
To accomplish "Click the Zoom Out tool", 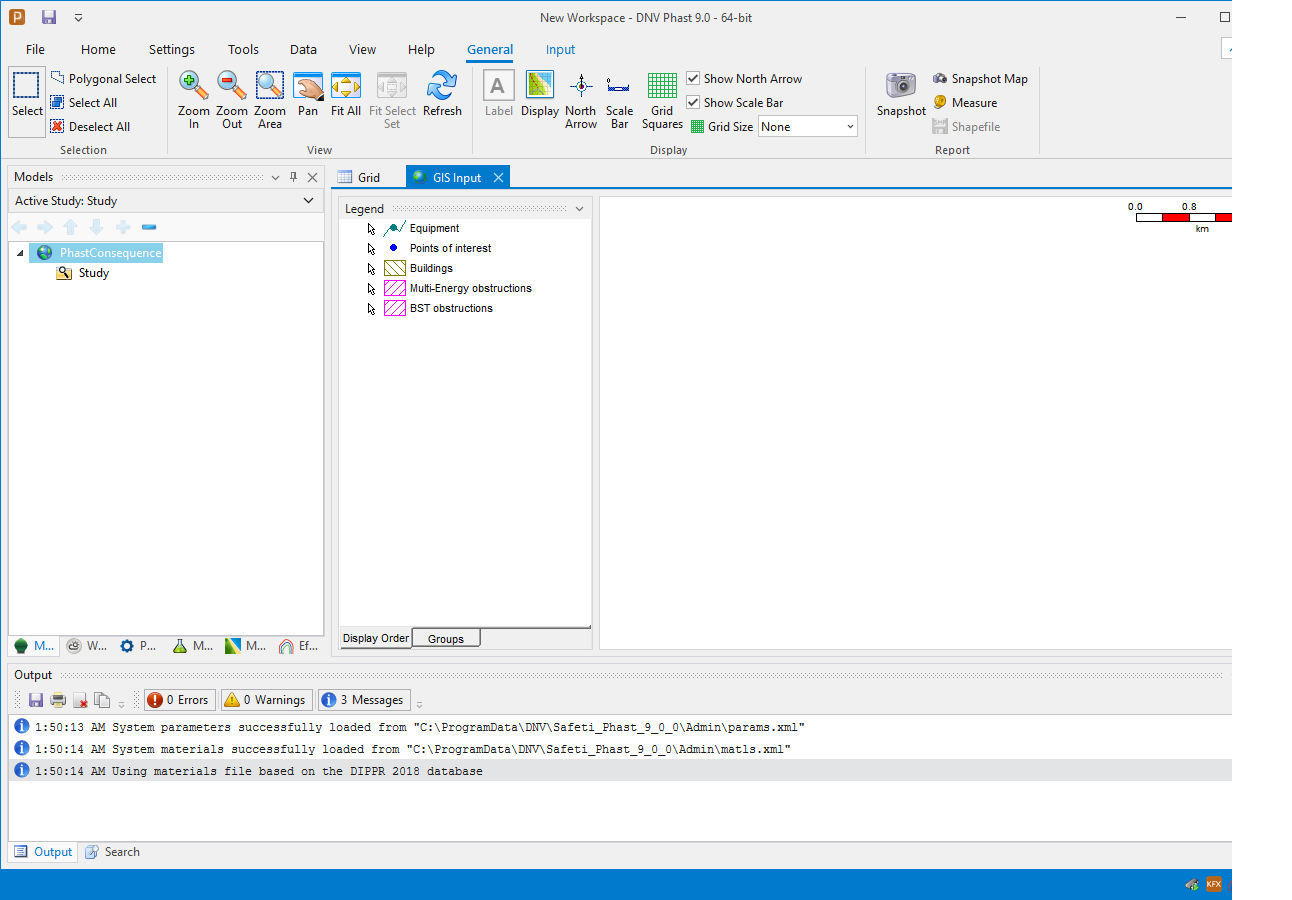I will pyautogui.click(x=232, y=101).
